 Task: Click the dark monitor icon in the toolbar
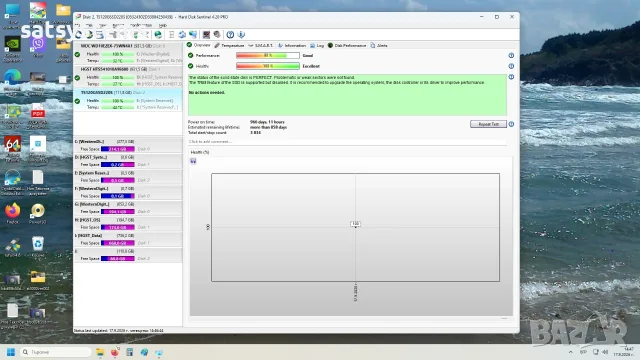click(x=206, y=35)
